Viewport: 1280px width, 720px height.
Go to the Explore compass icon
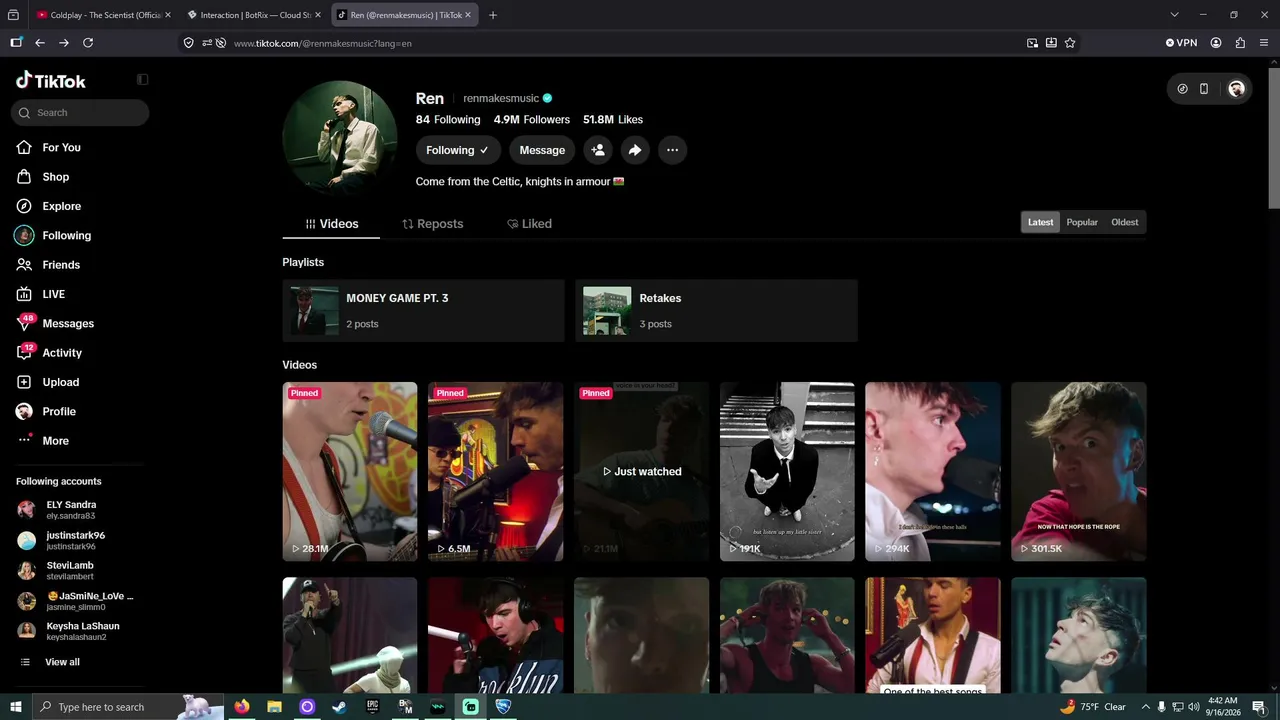[x=24, y=206]
